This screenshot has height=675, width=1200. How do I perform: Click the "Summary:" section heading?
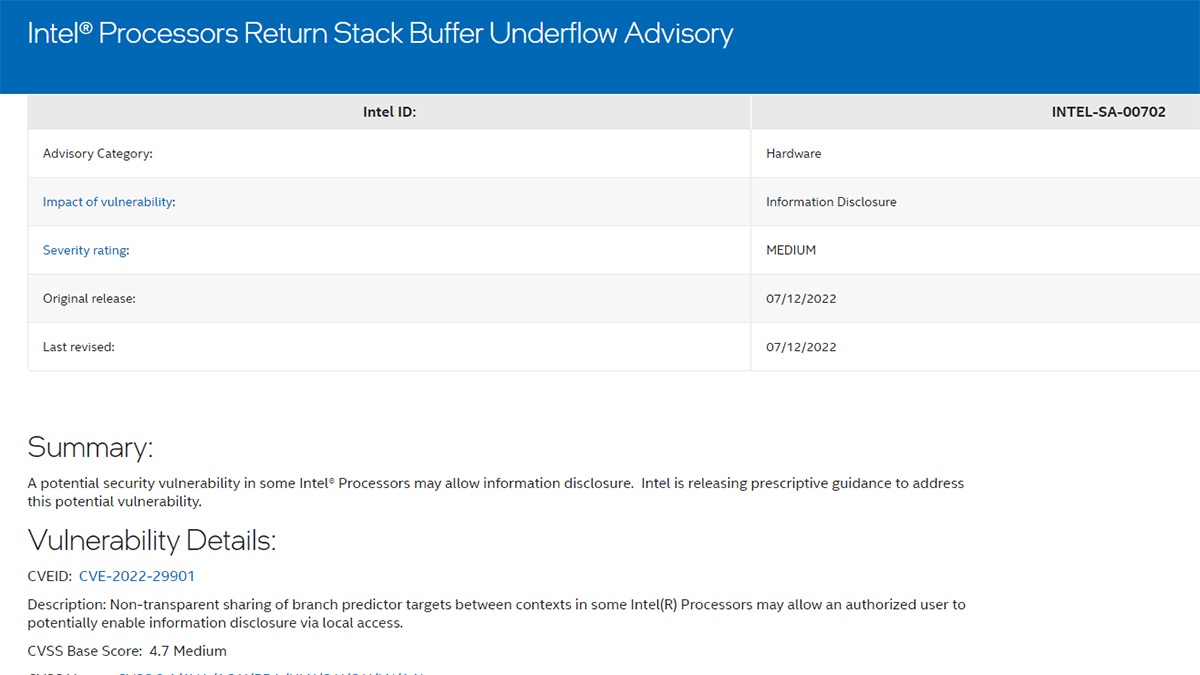[90, 447]
